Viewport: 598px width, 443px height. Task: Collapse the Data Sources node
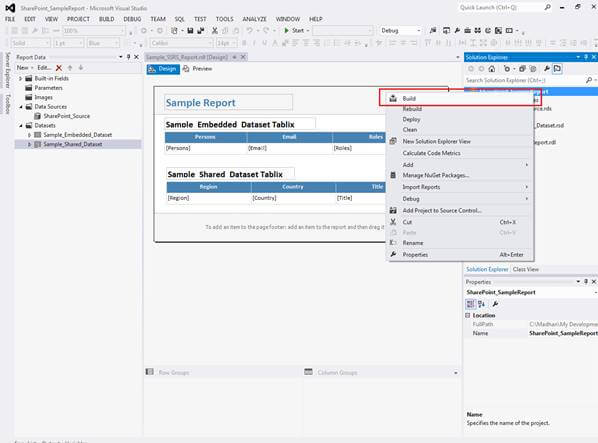21,107
